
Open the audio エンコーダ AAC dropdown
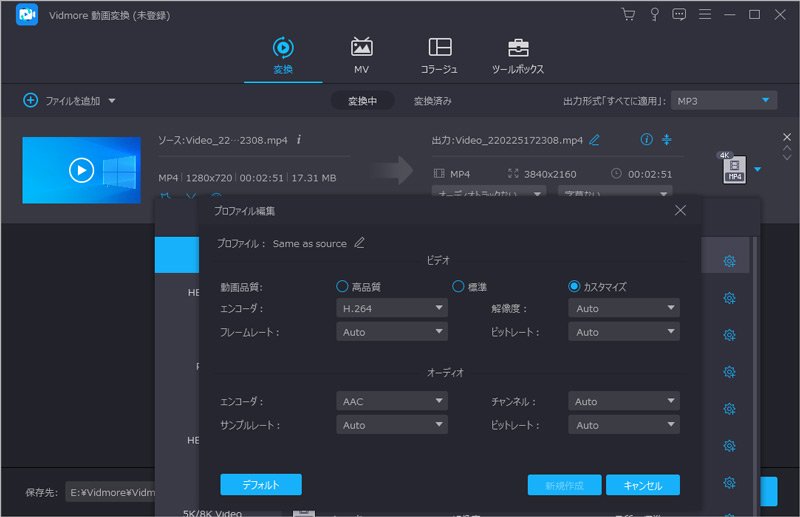pyautogui.click(x=392, y=401)
